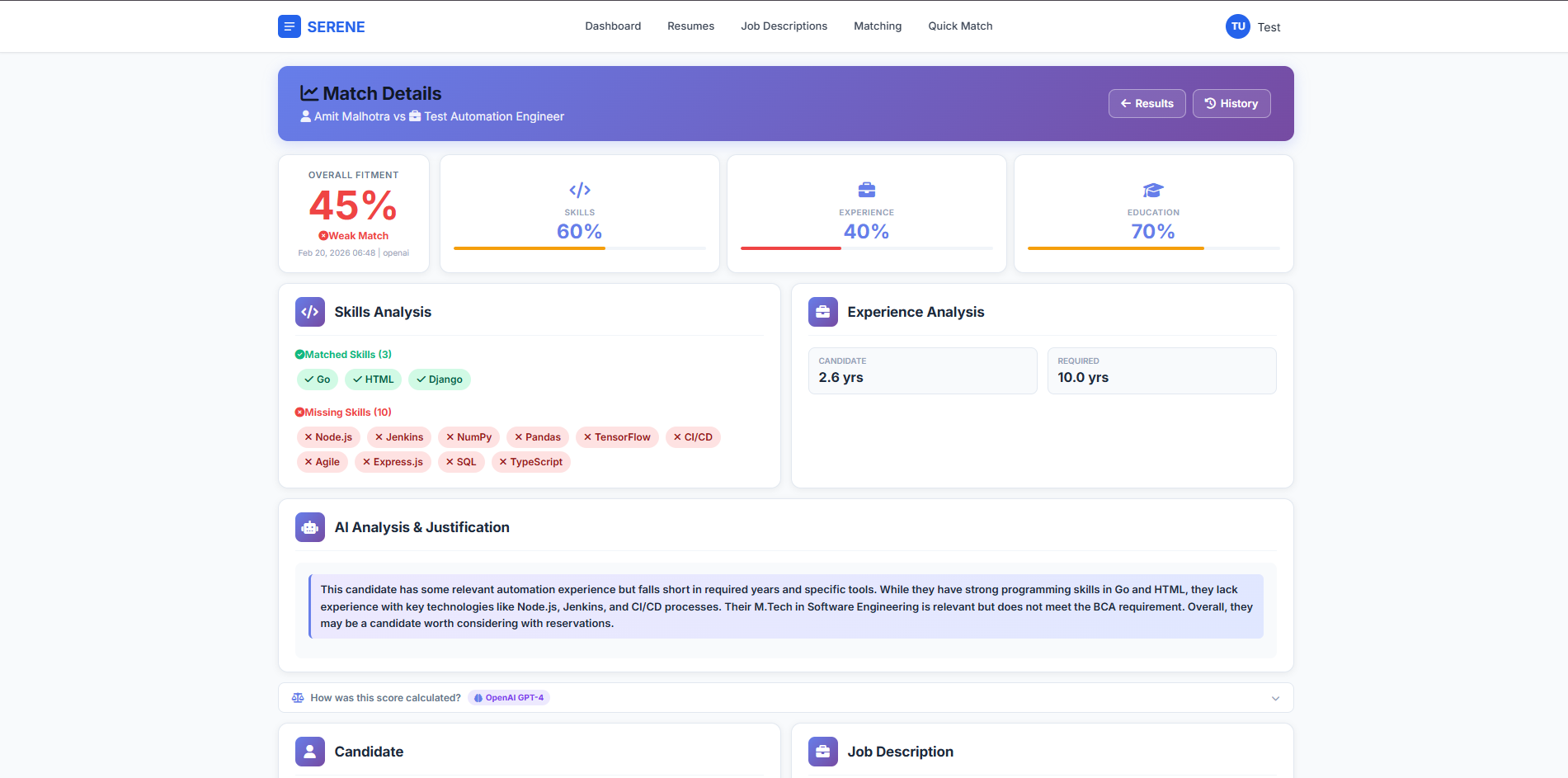Screen dimensions: 1568x778
Task: Navigate to Job Descriptions
Action: tap(784, 26)
